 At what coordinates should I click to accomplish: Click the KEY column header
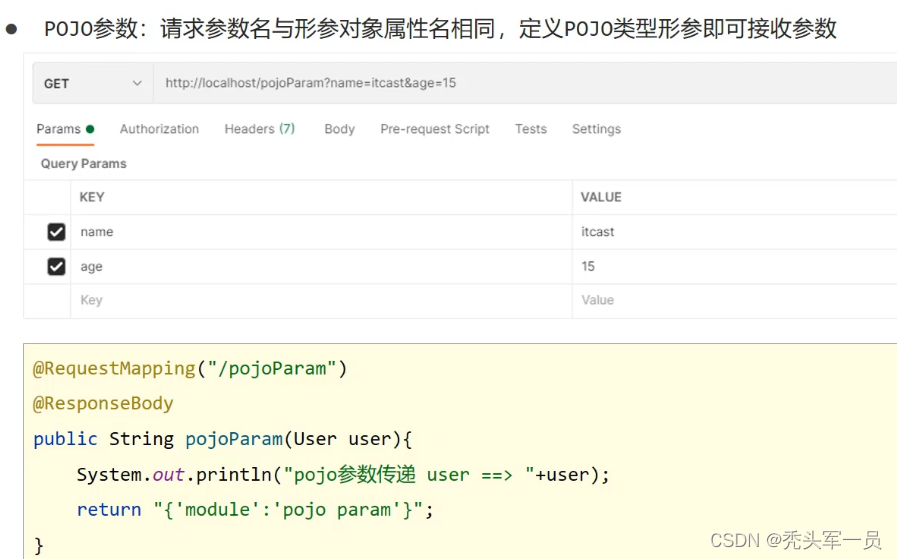tap(92, 197)
